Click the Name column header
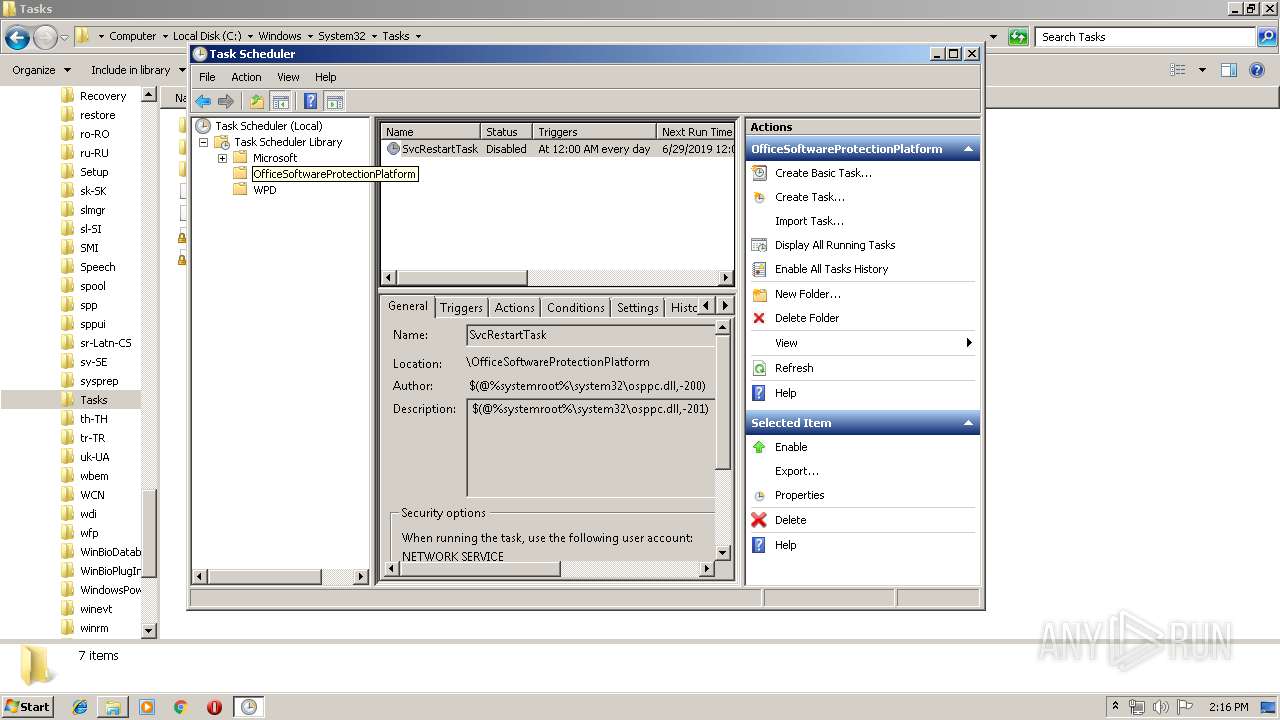Image resolution: width=1280 pixels, height=720 pixels. [430, 132]
